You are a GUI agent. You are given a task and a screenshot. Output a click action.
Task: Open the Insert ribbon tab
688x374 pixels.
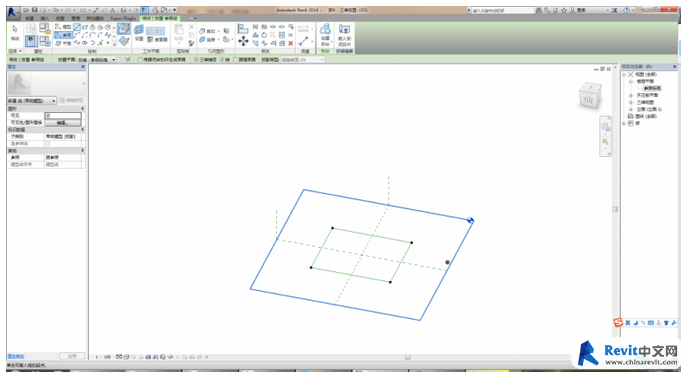45,18
